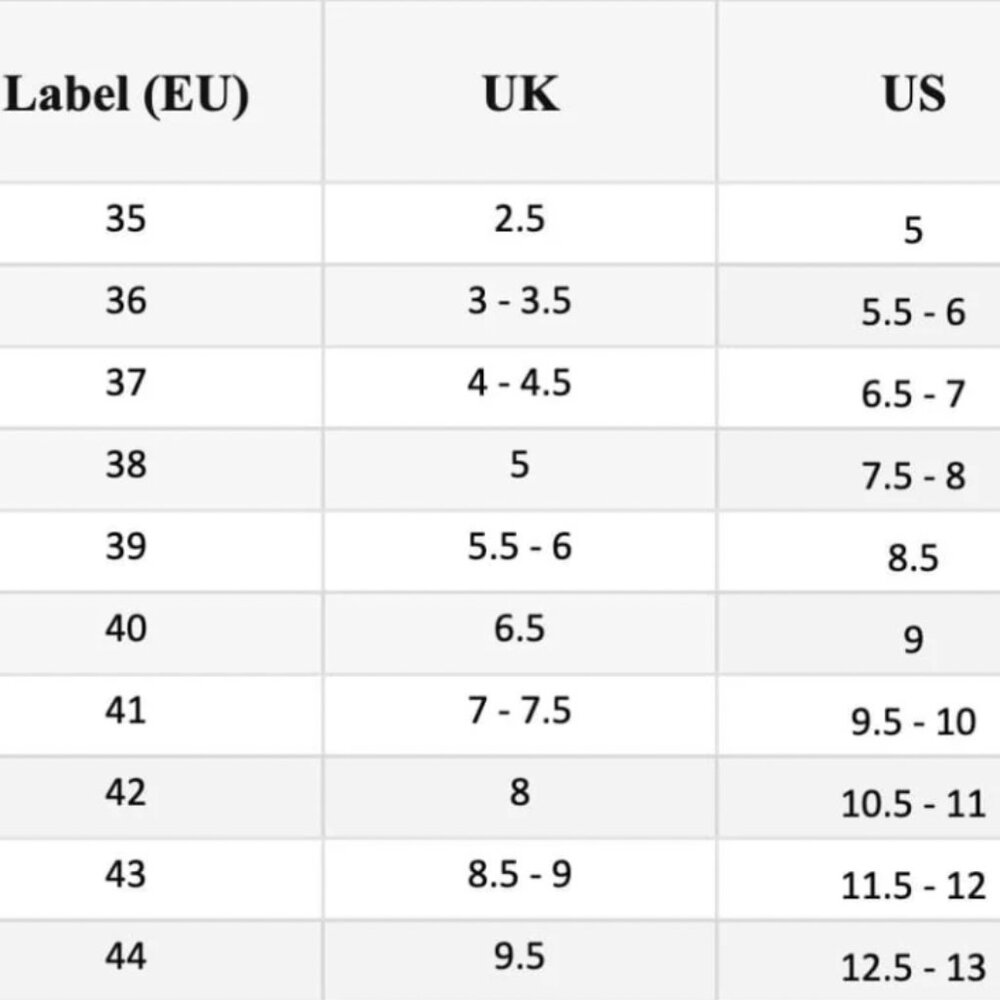Click the US 5.5 - 6 cell
Screen dimensions: 1000x1000
point(859,306)
